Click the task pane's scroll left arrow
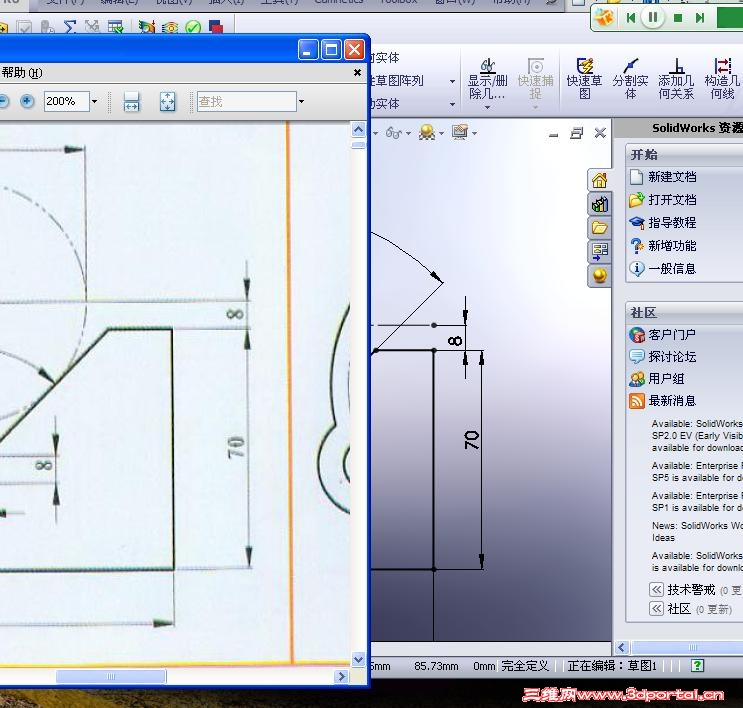The height and width of the screenshot is (708, 743). 622,647
